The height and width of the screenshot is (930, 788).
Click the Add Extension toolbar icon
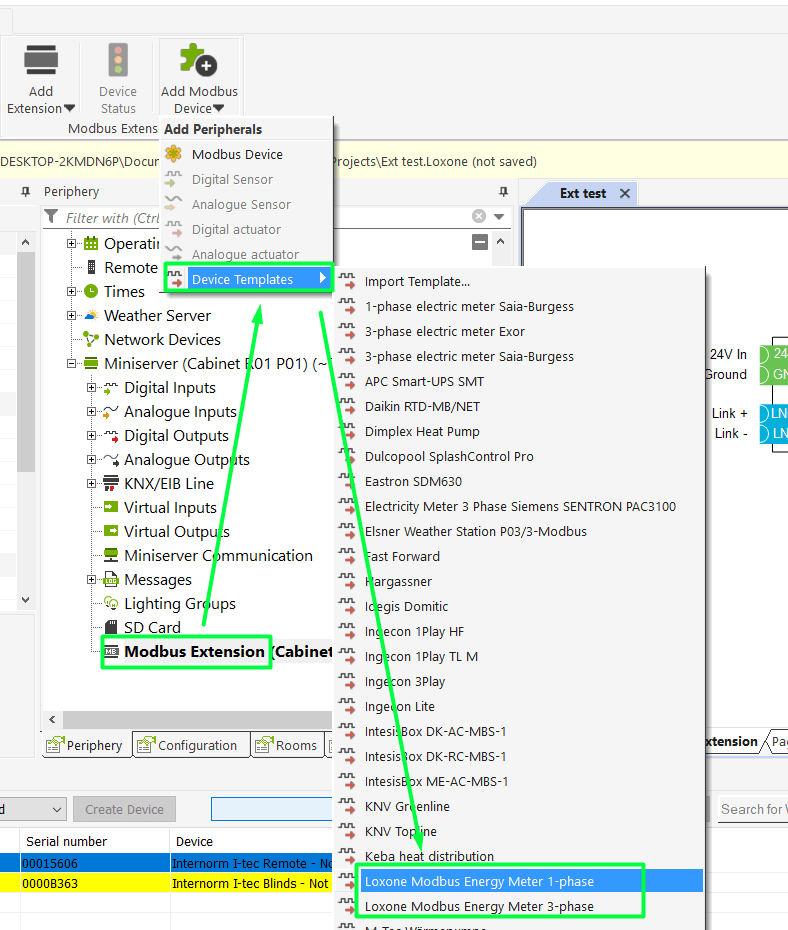(40, 62)
